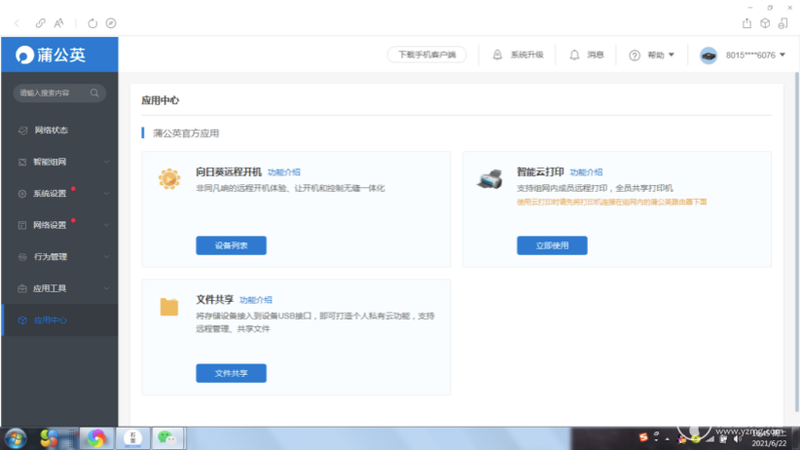
Task: Open 功能介绍 link for 智能云打印
Action: coord(586,172)
